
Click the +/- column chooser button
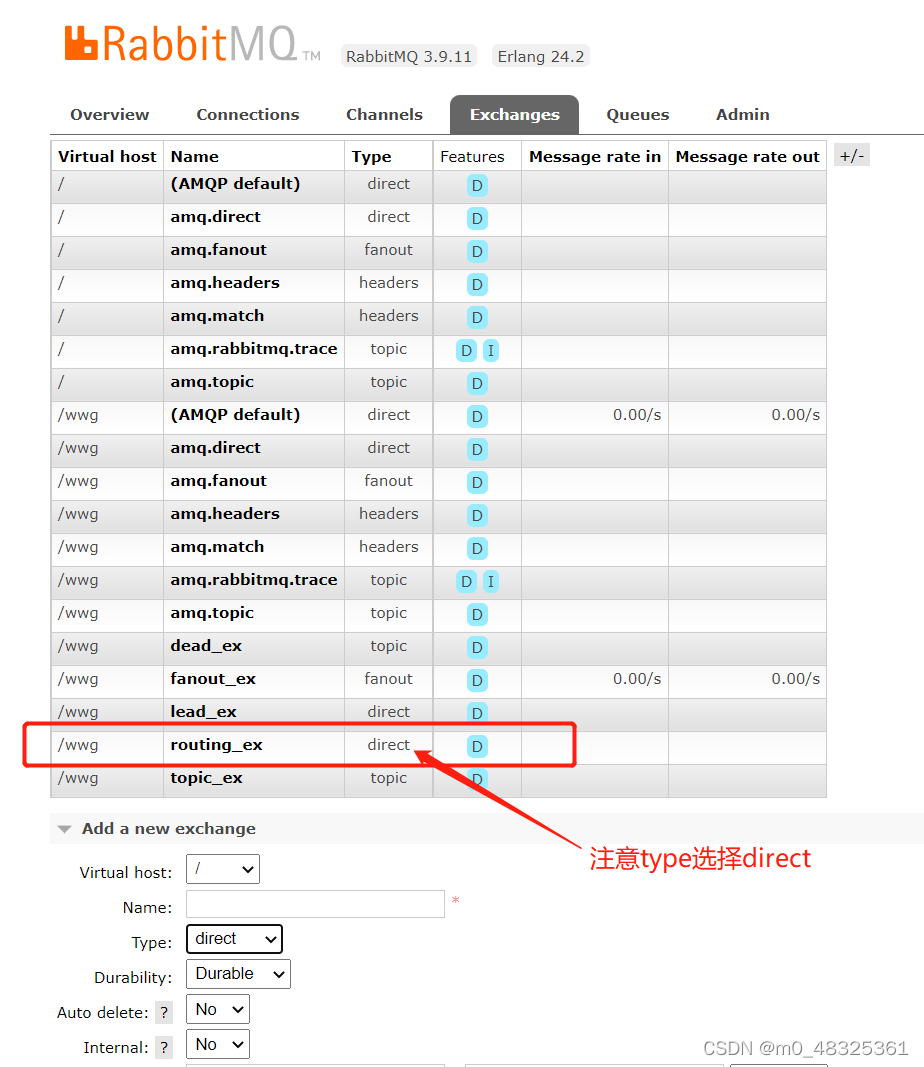tap(851, 156)
